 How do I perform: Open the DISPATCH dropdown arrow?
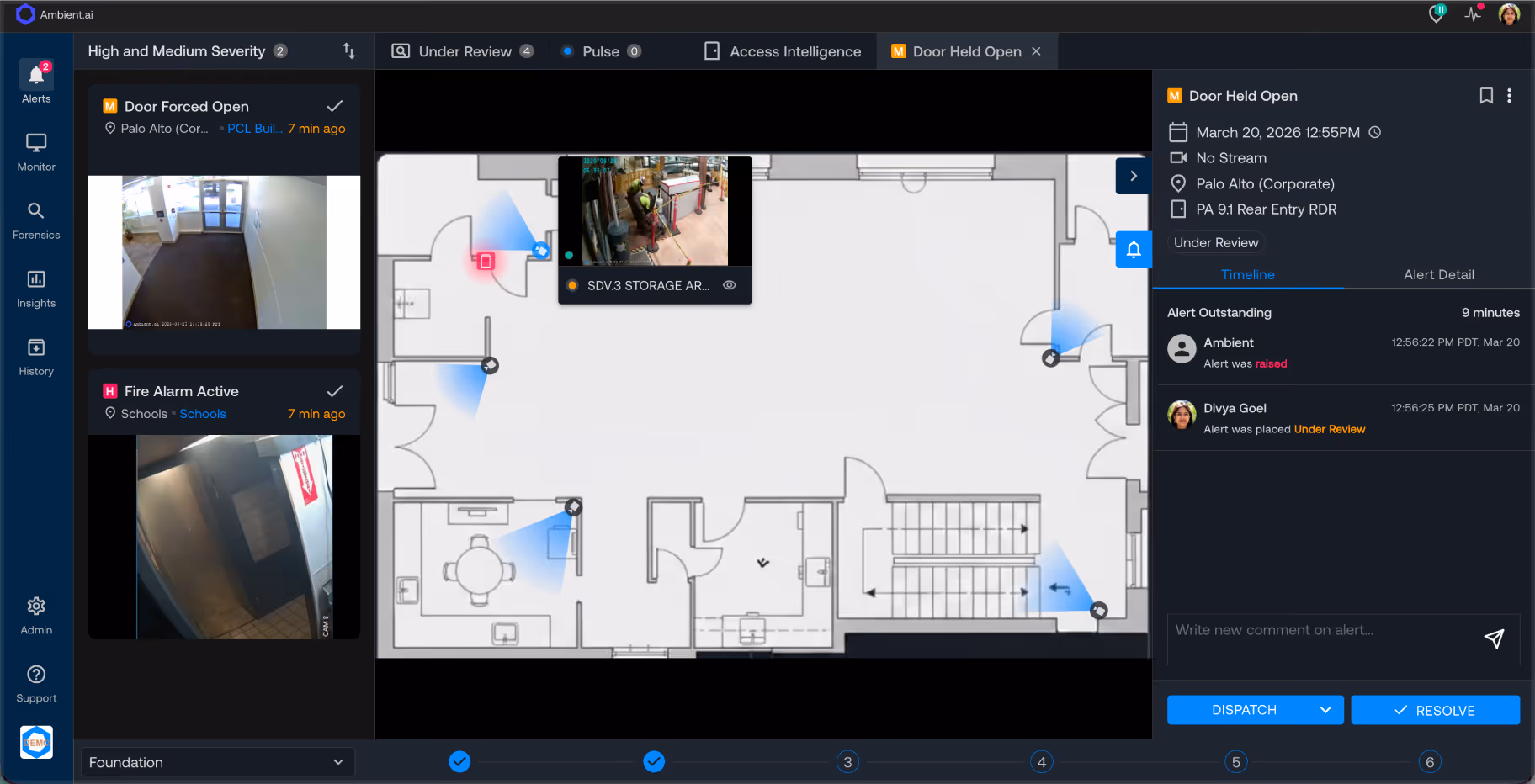(1325, 710)
